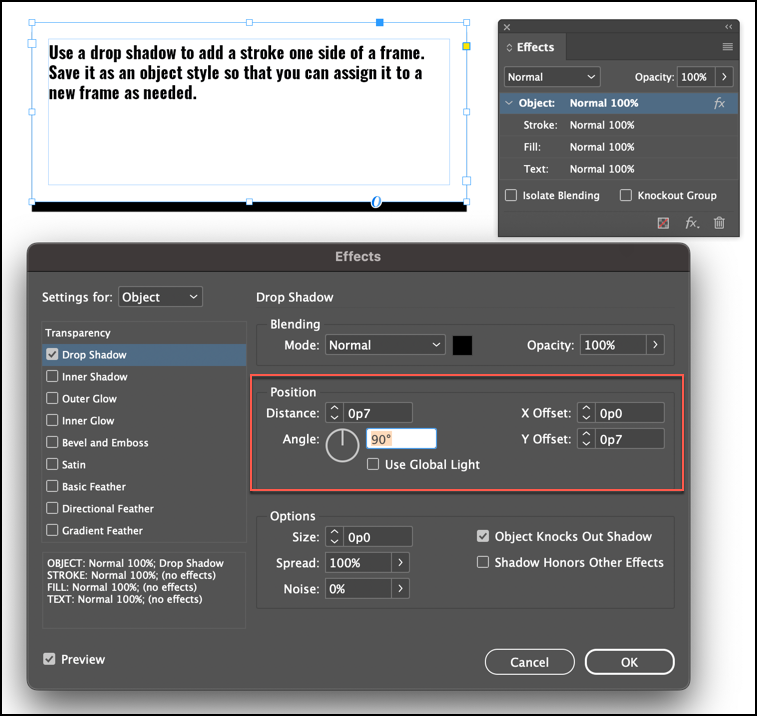The image size is (757, 716).
Task: Click the X Offset stepper arrows
Action: point(586,413)
